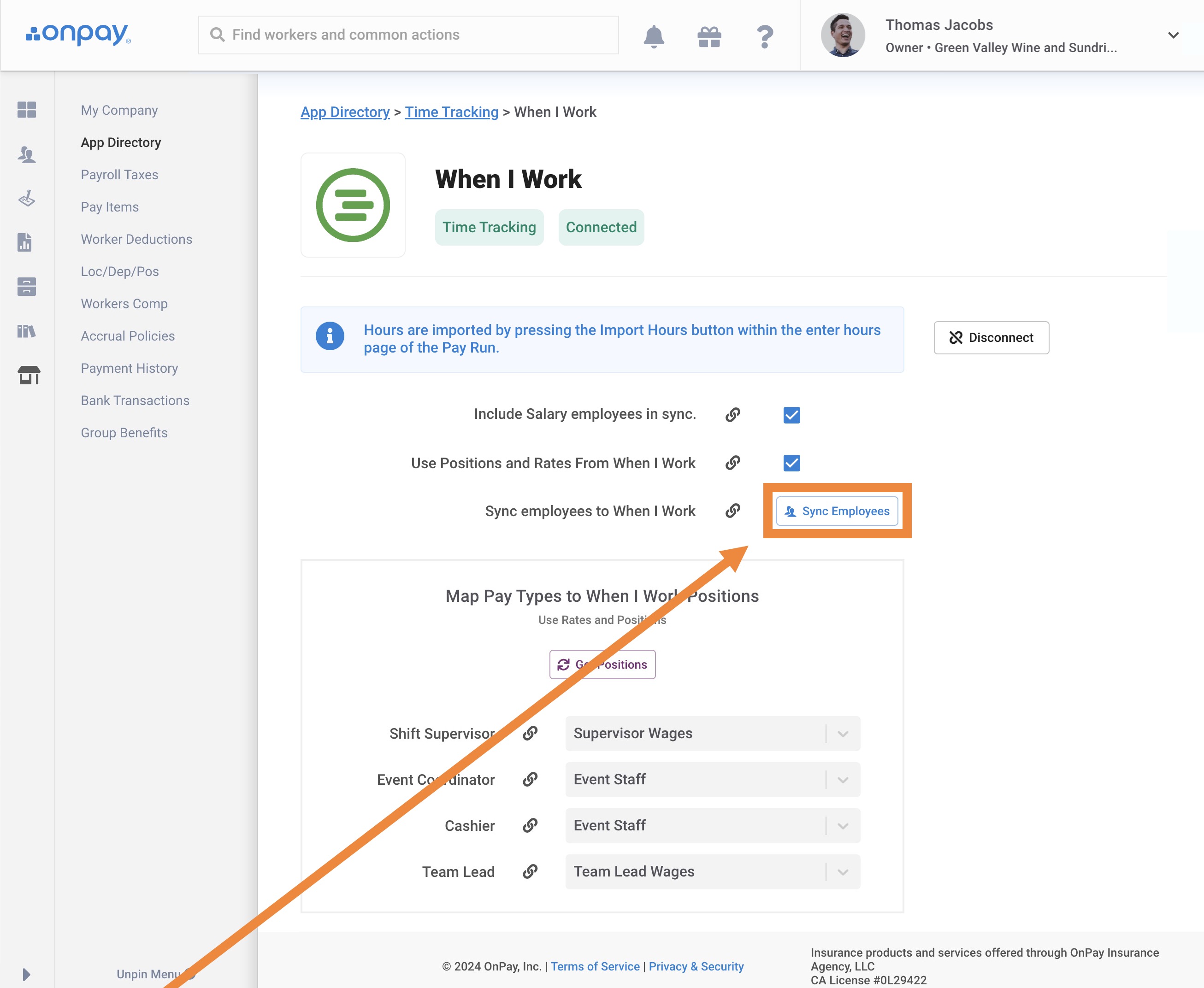Focus the Find workers search field
Viewport: 1204px width, 988px height.
click(408, 35)
